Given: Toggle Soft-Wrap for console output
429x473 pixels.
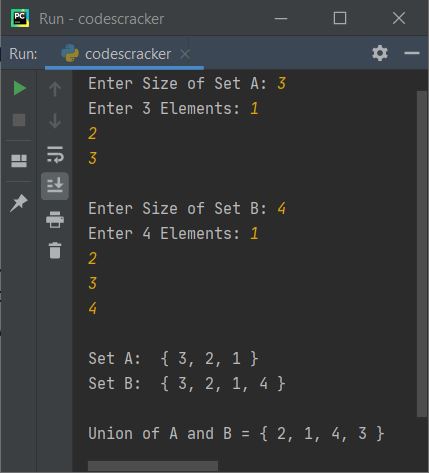Looking at the screenshot, I should [x=55, y=155].
